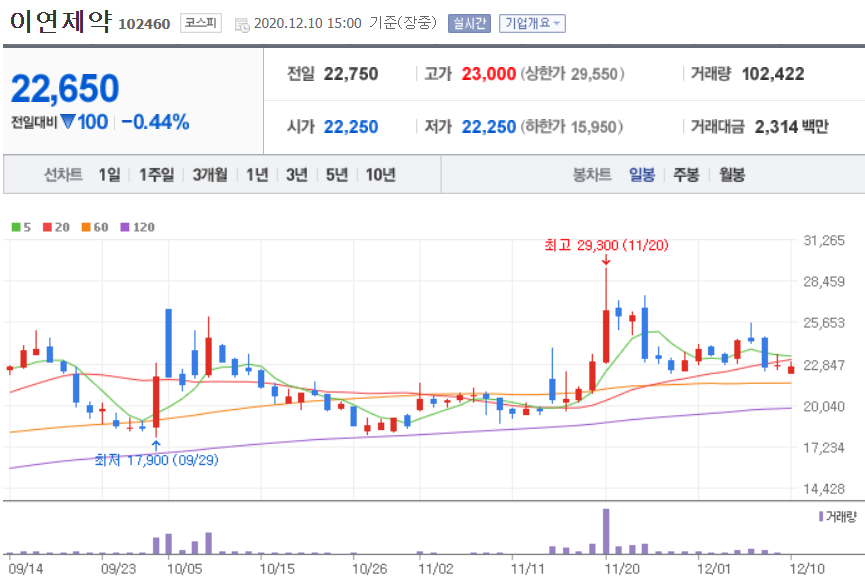Click the down triangle icon before 100
865x583 pixels.
[68, 121]
